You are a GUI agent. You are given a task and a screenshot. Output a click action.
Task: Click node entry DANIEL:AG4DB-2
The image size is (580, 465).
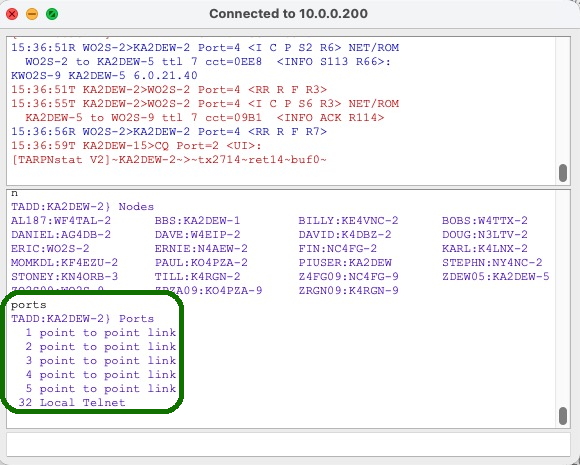click(61, 235)
